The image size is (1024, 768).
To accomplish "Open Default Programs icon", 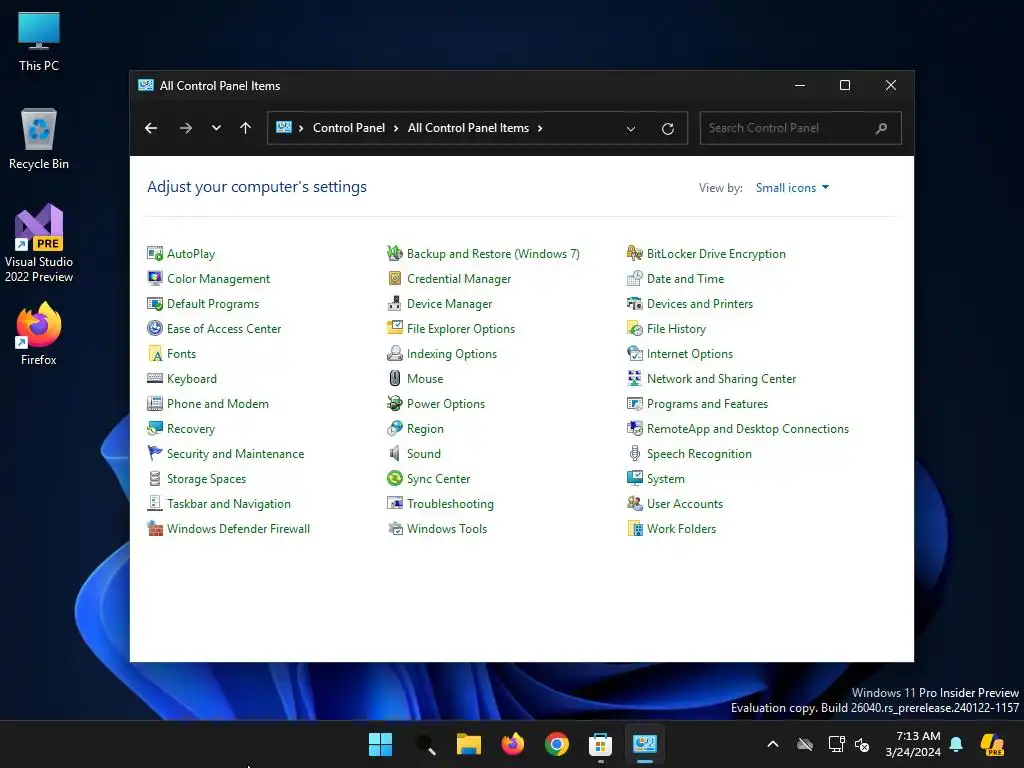I will coord(155,304).
